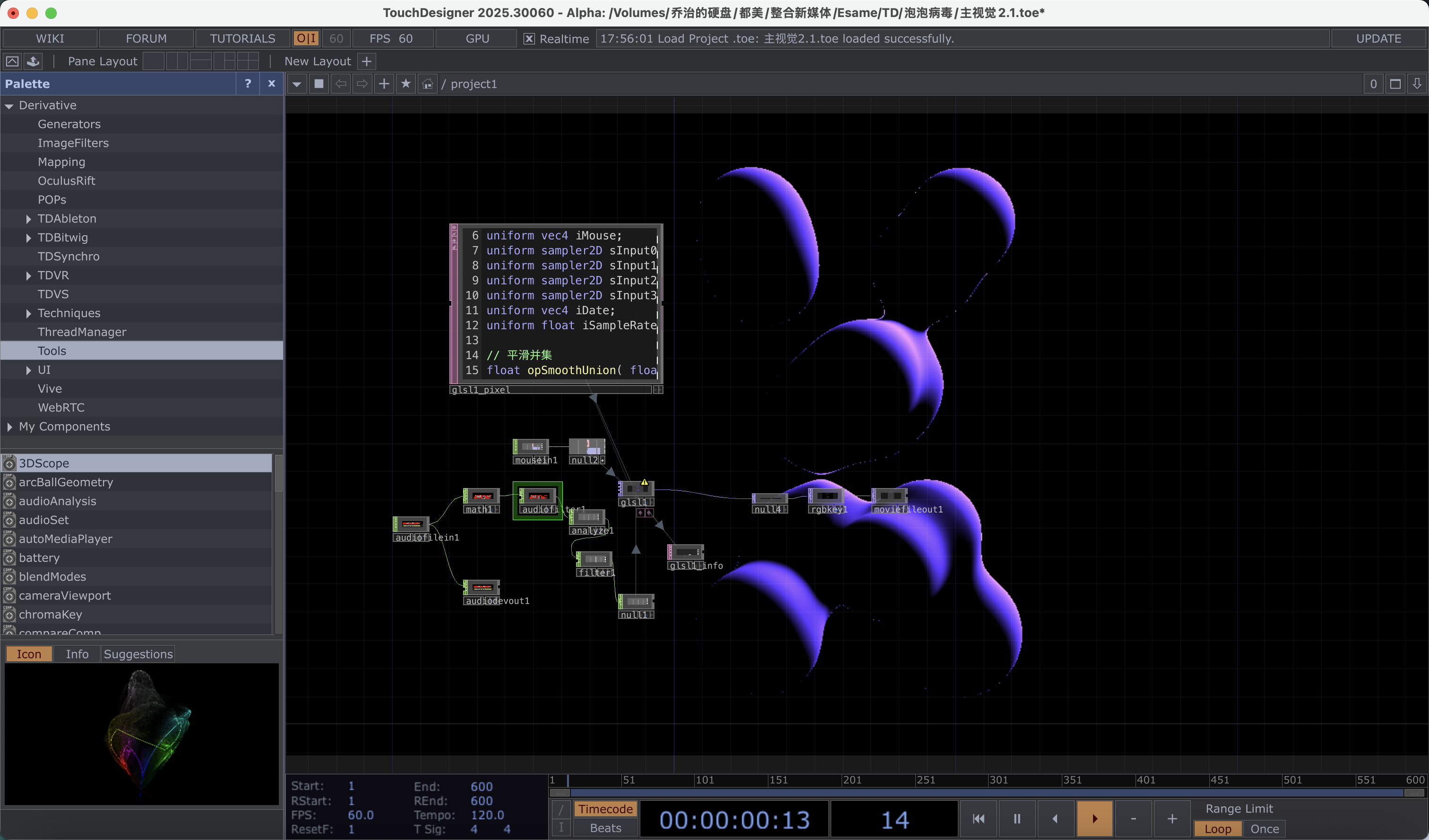The height and width of the screenshot is (840, 1429).
Task: Open the WIKI menu button
Action: click(x=50, y=39)
